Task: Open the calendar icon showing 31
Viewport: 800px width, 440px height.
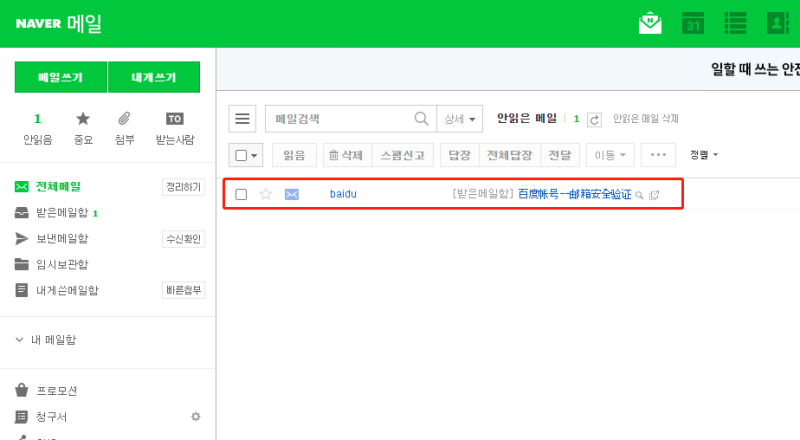Action: tap(693, 23)
